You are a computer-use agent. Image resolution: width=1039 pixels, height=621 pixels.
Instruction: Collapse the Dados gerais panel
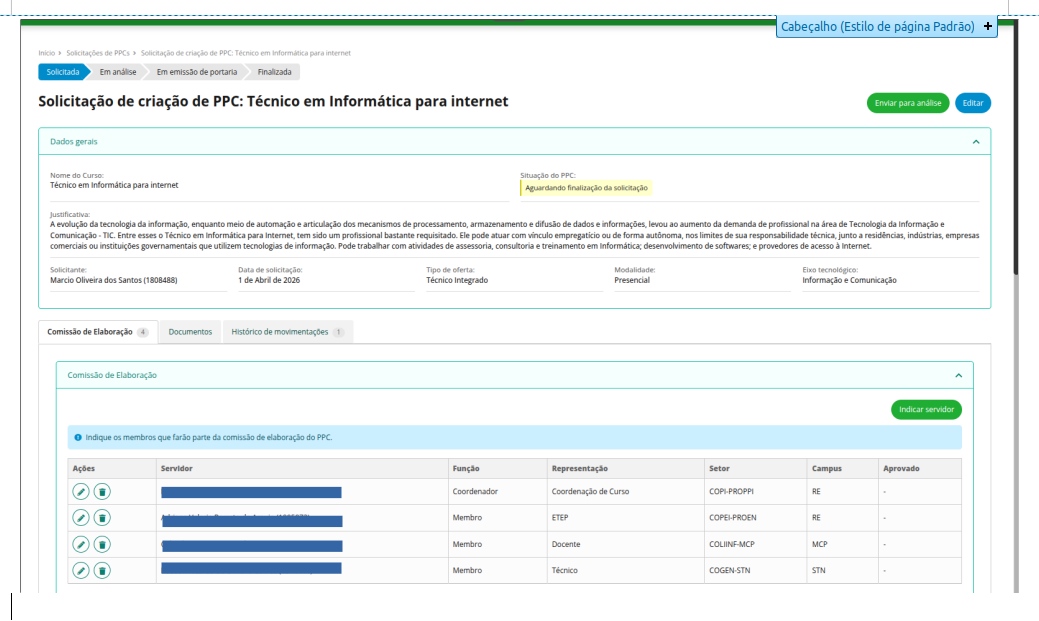pos(975,142)
